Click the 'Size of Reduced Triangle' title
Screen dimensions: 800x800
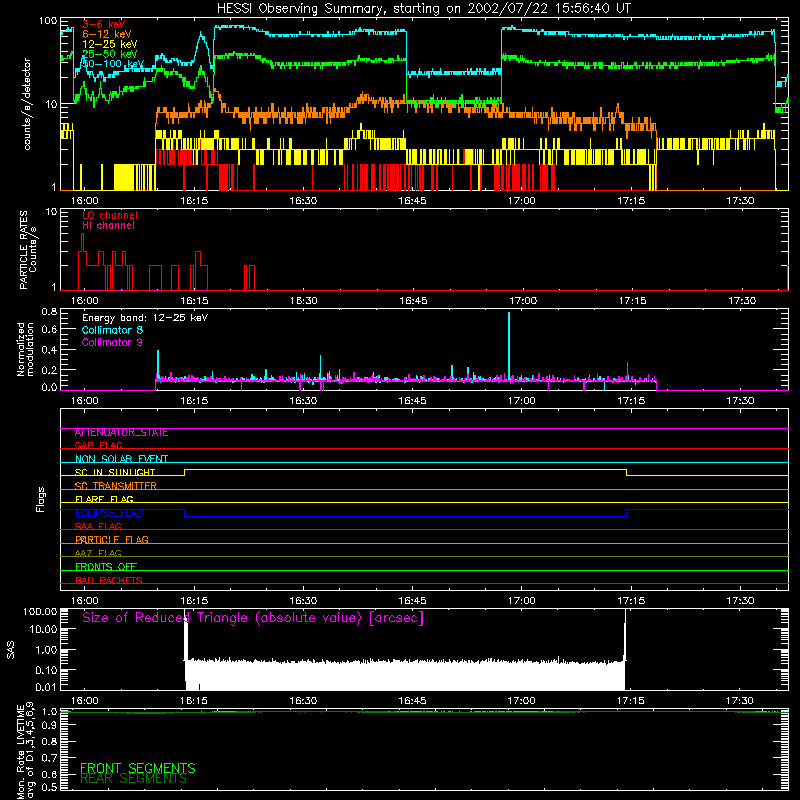(x=253, y=618)
